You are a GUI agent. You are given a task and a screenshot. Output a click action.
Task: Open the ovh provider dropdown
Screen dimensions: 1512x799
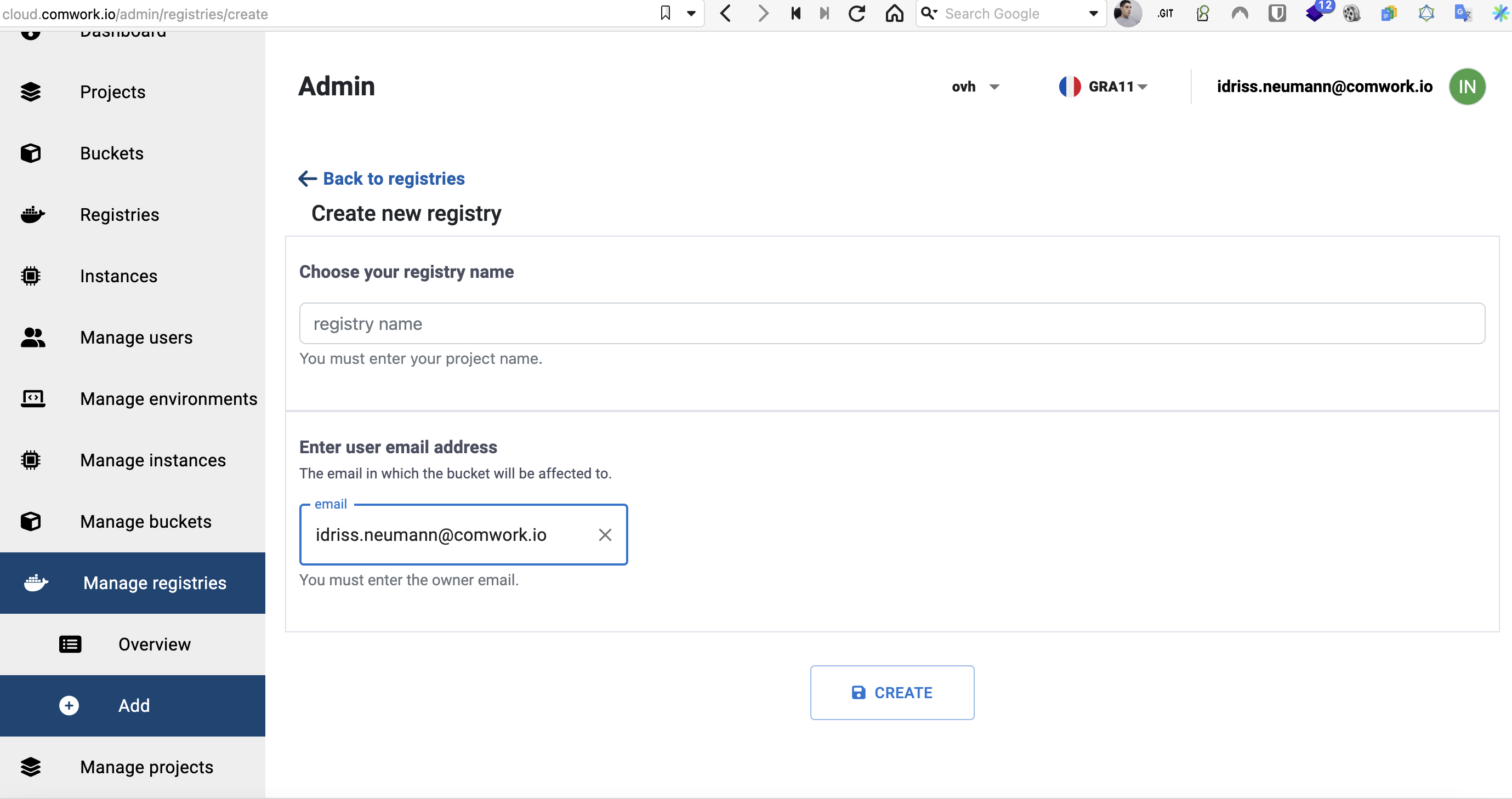[975, 87]
